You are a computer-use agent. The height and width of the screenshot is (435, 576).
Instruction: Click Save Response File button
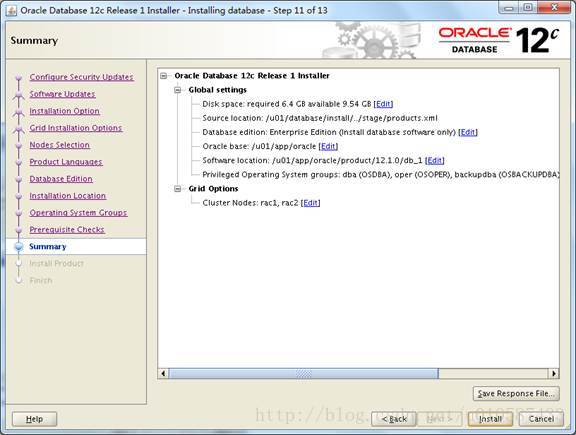[516, 393]
